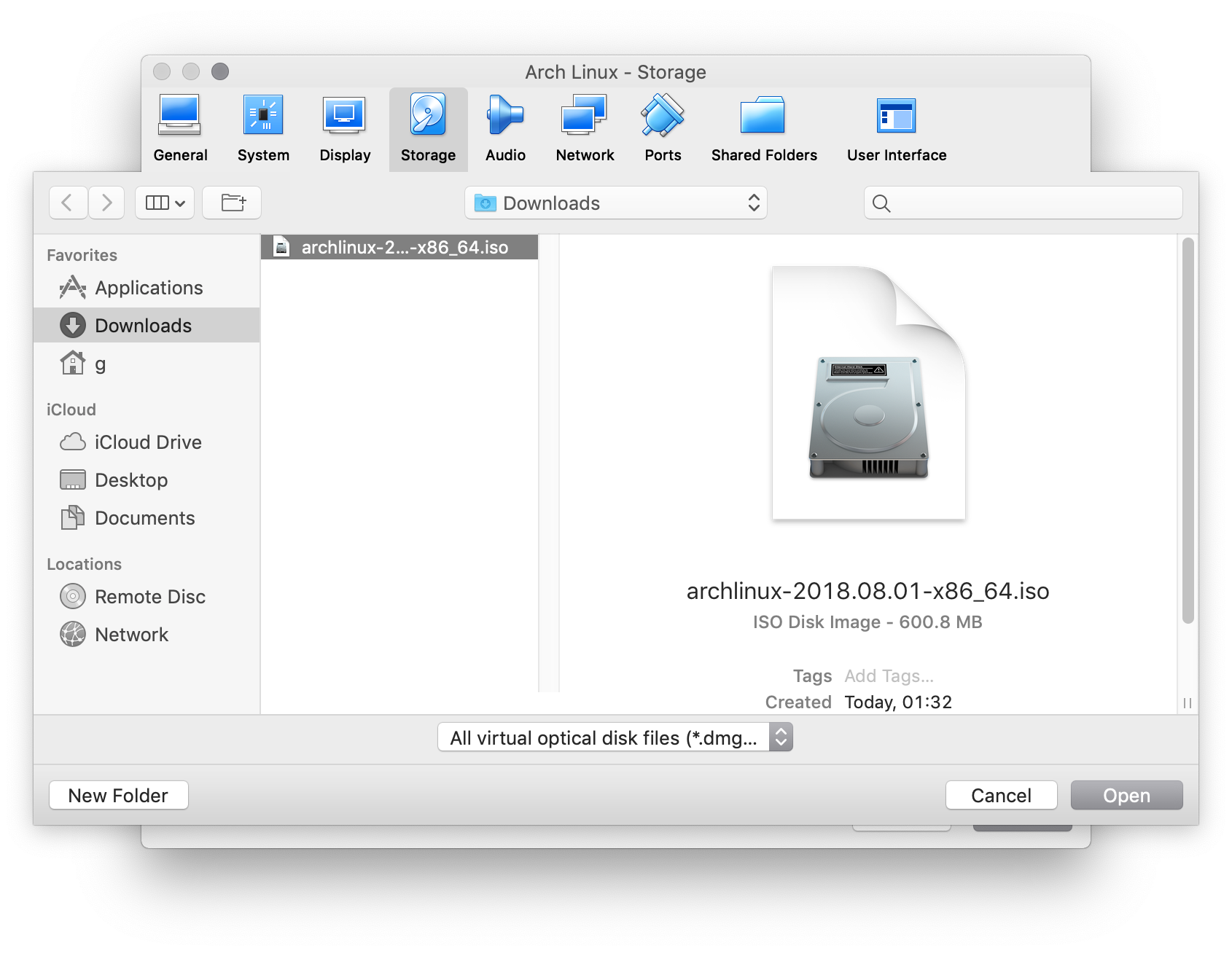Image resolution: width=1232 pixels, height=956 pixels.
Task: Open the General settings tab
Action: (180, 130)
